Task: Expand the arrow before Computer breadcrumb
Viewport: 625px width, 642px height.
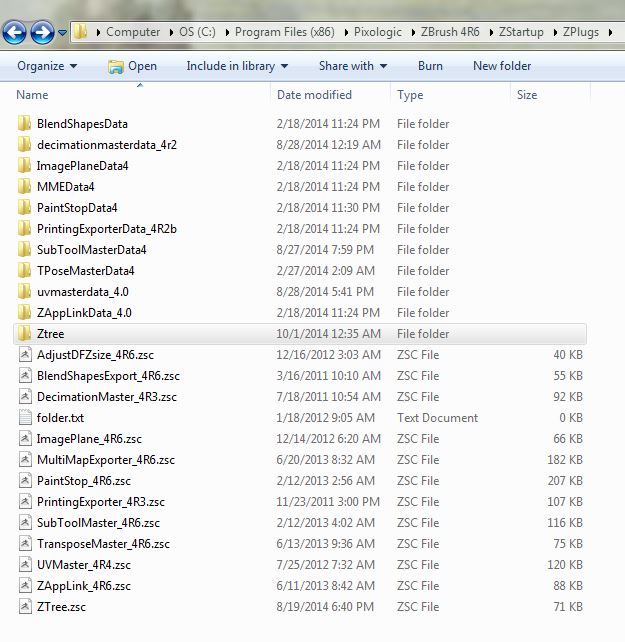Action: [x=98, y=32]
